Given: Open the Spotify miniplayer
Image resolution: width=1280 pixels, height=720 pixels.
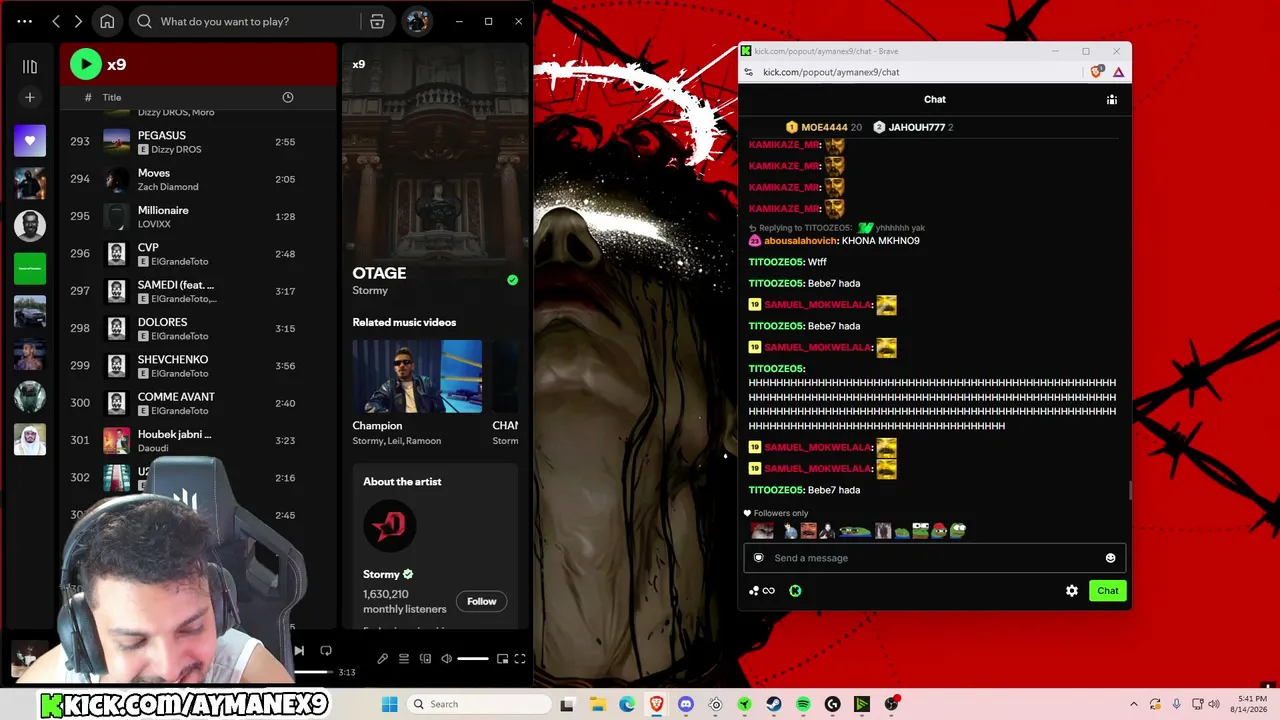Looking at the screenshot, I should click(x=503, y=658).
